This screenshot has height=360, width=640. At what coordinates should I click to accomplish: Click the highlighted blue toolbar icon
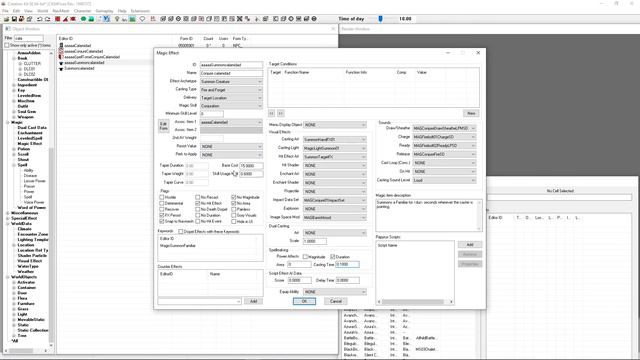107,19
